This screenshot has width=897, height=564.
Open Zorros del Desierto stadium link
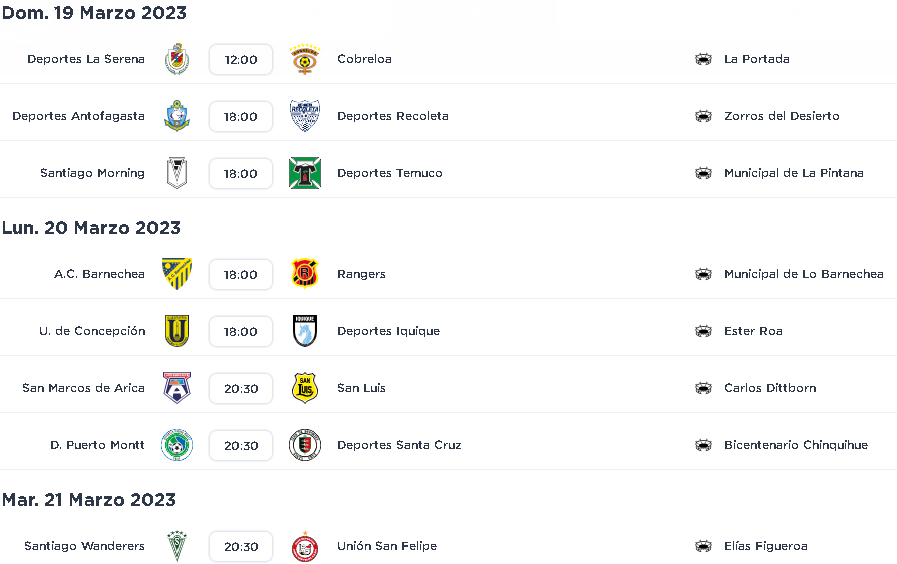pos(781,116)
